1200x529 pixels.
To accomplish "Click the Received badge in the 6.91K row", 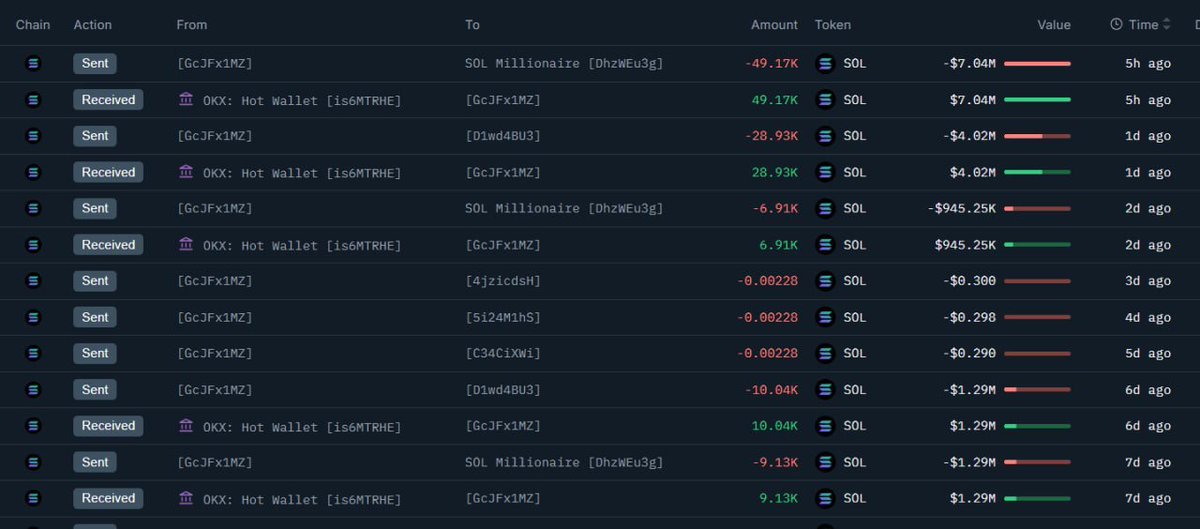I will pyautogui.click(x=108, y=245).
